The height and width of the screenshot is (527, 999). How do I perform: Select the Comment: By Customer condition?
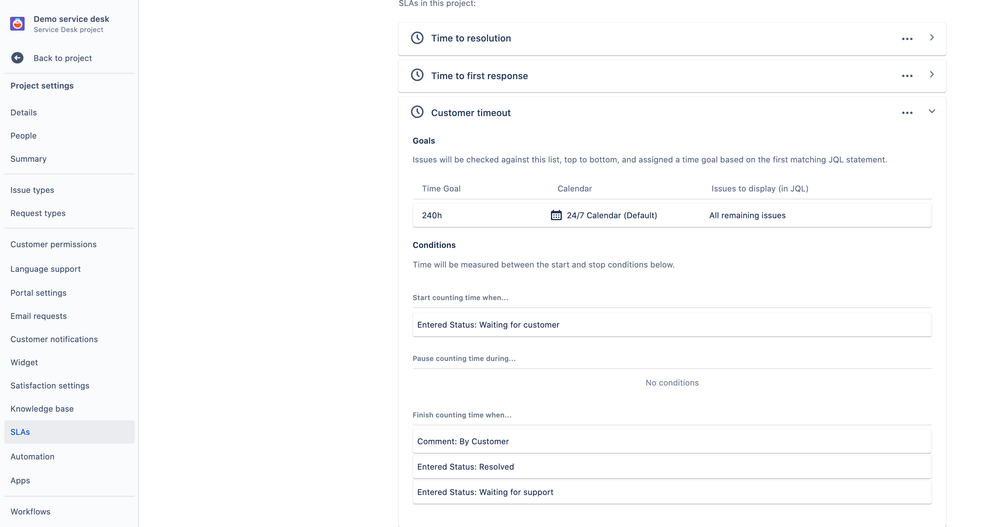(670, 441)
